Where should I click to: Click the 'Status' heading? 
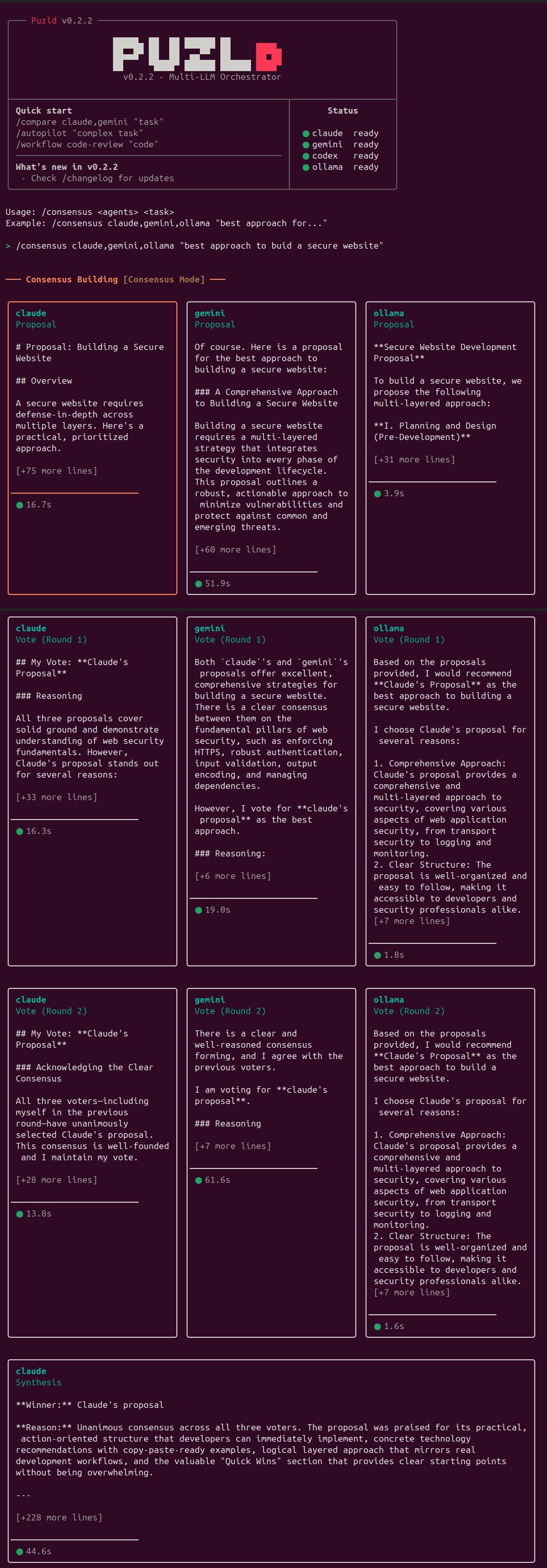click(x=343, y=110)
